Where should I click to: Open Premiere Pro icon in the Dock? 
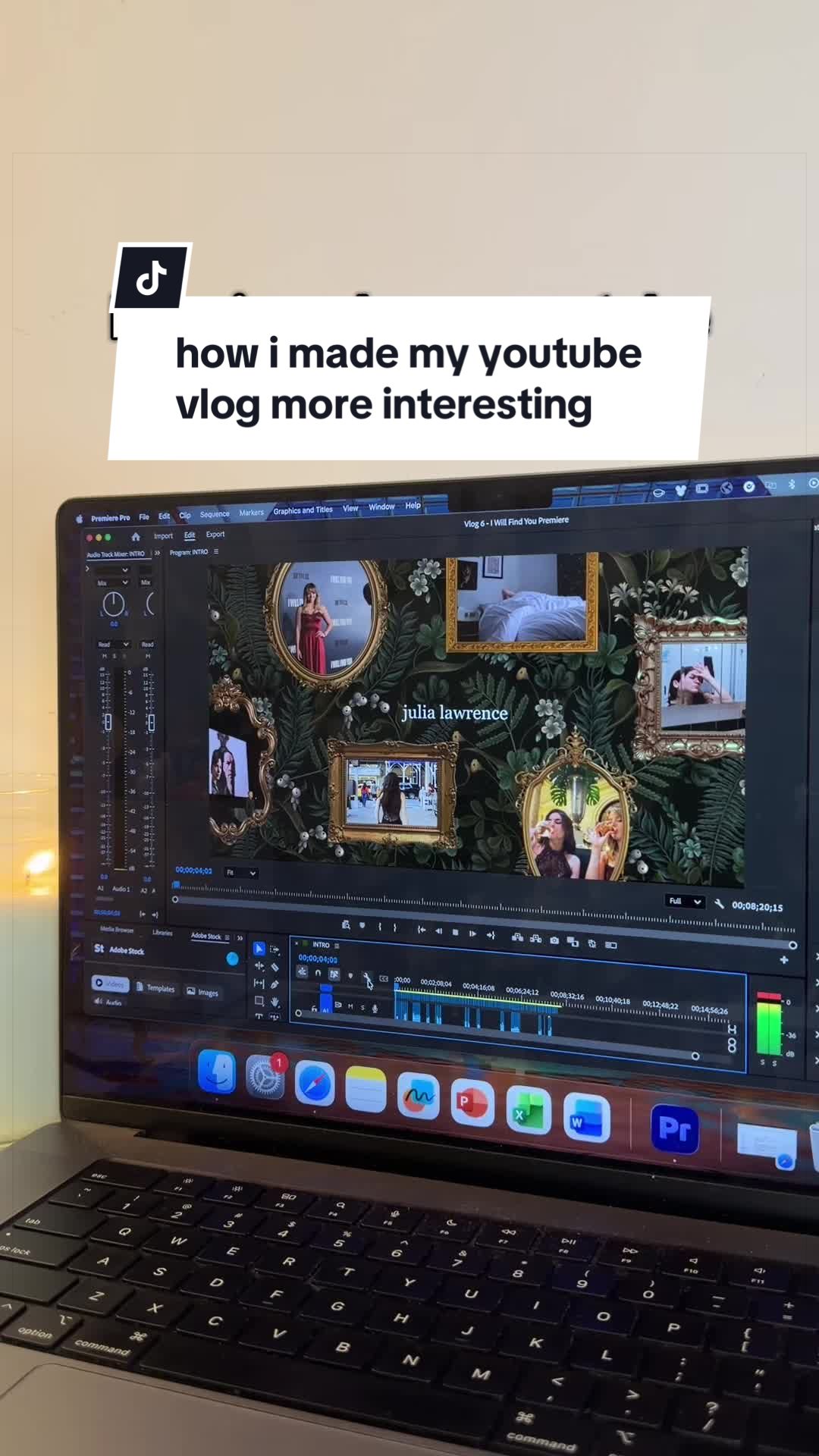click(x=675, y=1129)
